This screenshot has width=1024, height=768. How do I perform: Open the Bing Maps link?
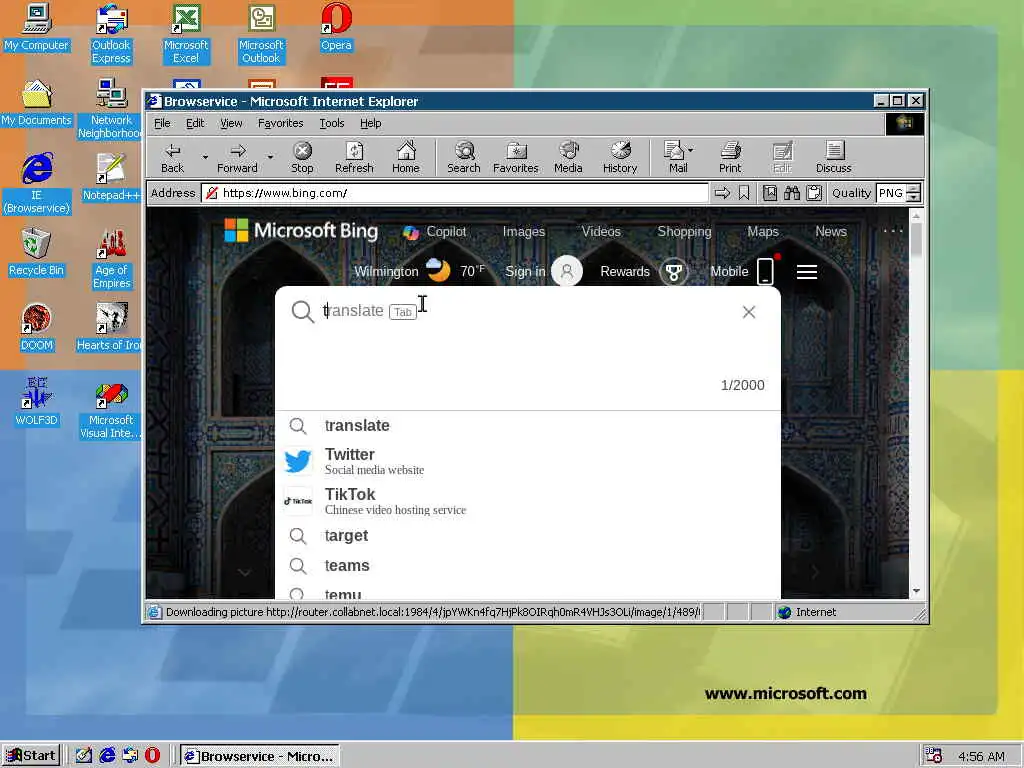tap(763, 231)
